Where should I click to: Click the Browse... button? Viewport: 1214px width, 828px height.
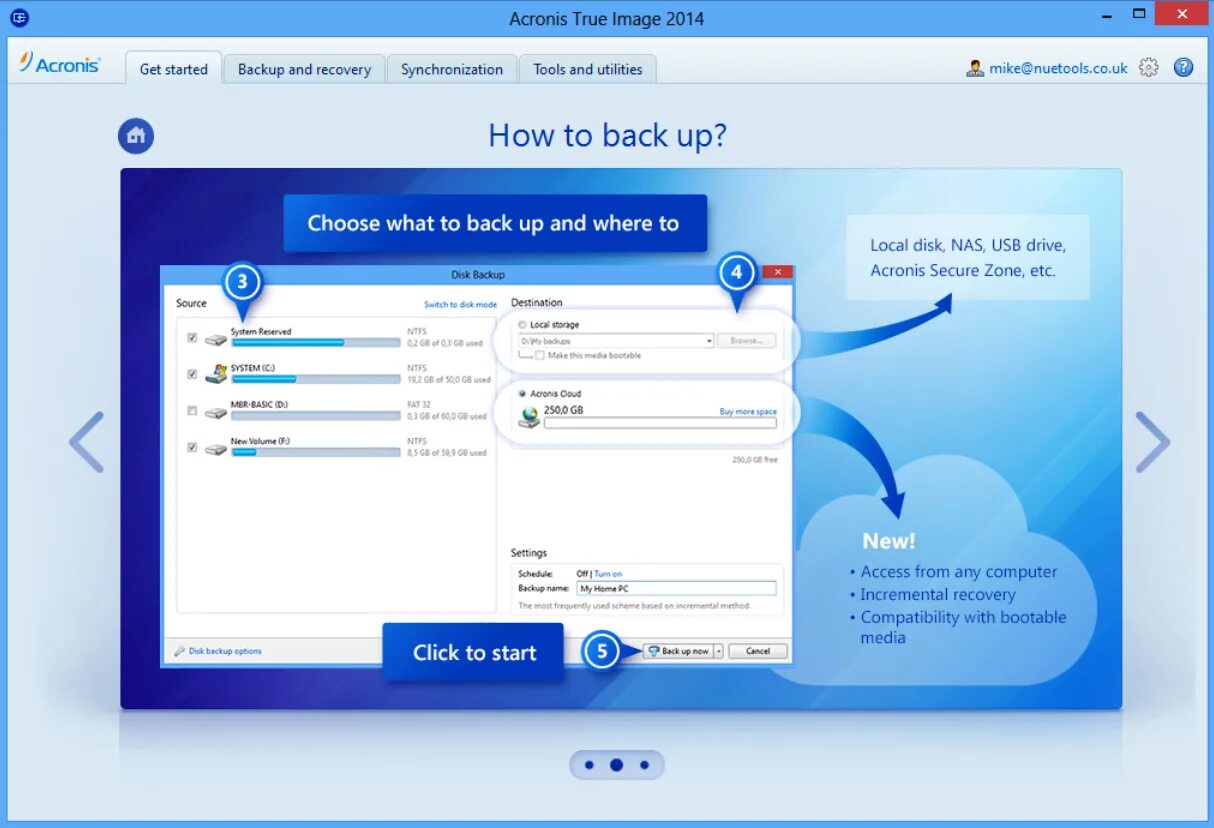coord(746,341)
